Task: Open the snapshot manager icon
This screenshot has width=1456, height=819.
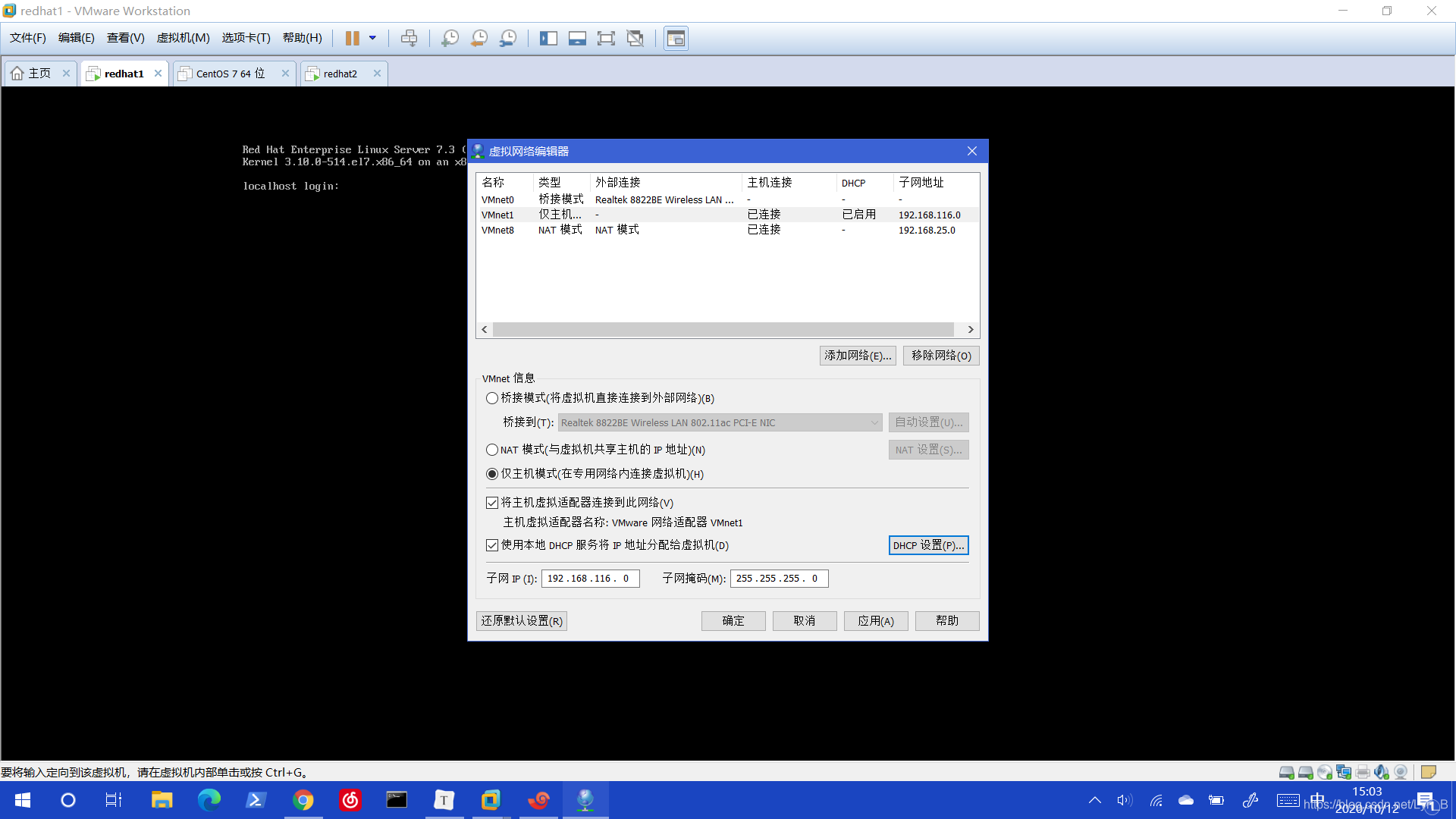Action: (508, 38)
